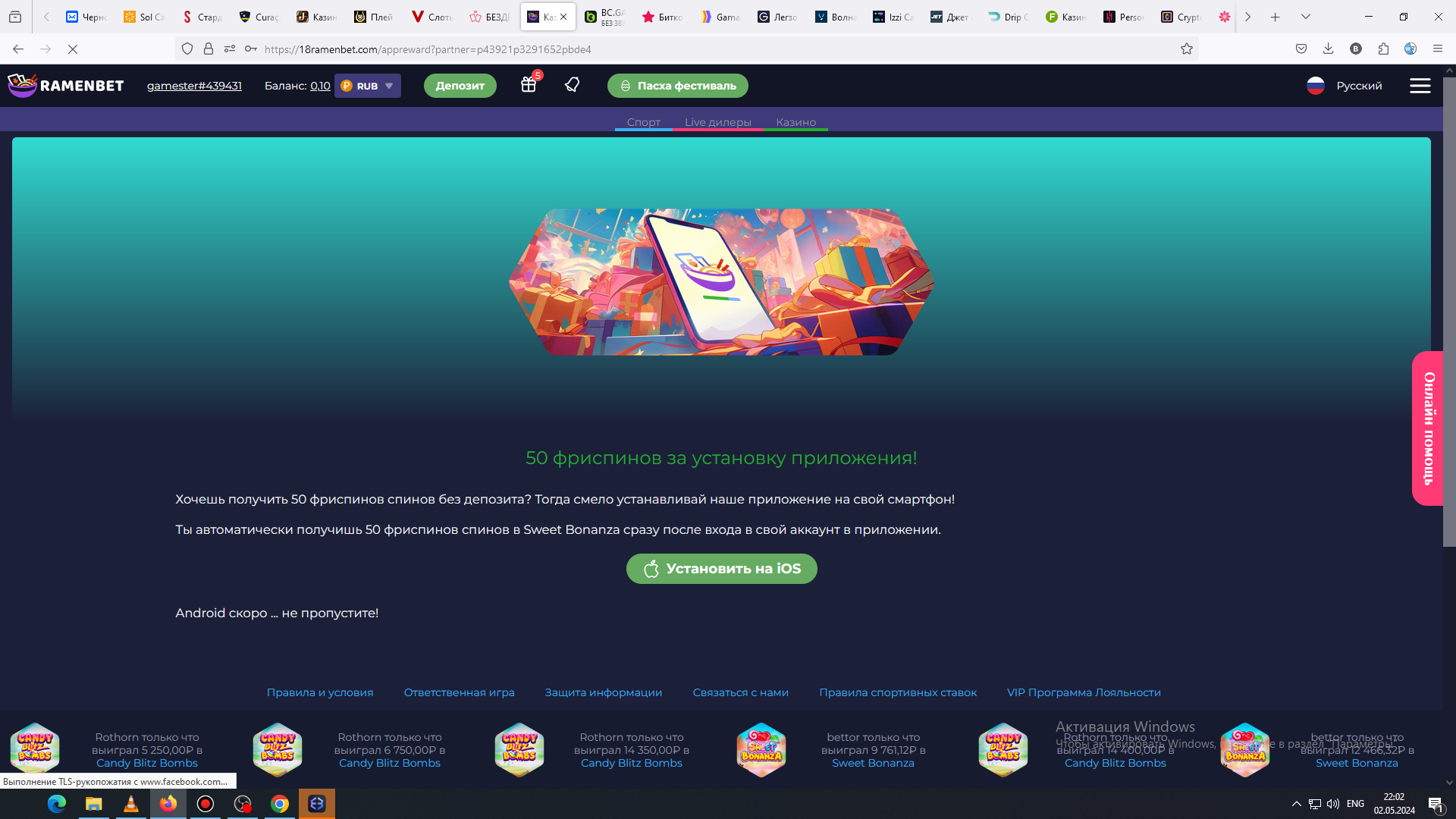Viewport: 1456px width, 819px height.
Task: Open the hamburger menu in site header
Action: (1420, 86)
